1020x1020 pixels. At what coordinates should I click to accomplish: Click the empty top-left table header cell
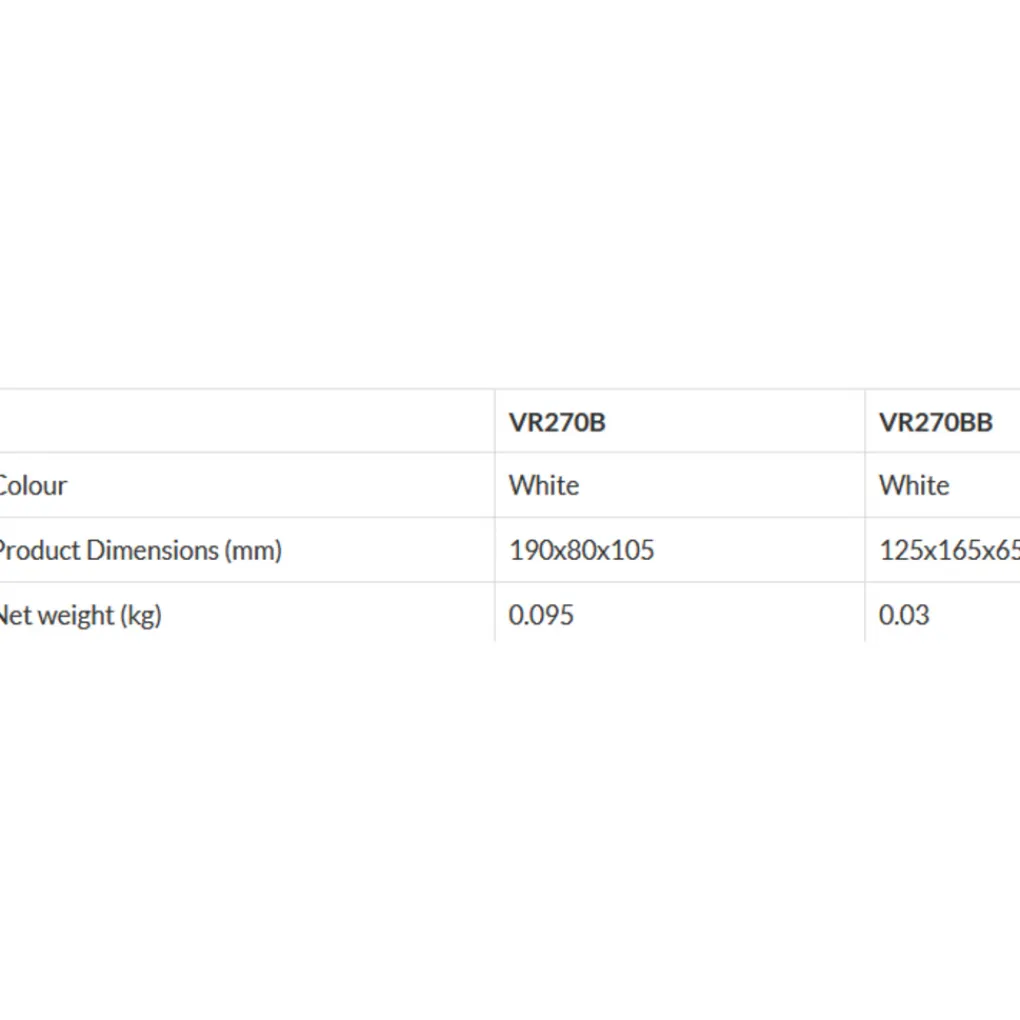coord(245,421)
